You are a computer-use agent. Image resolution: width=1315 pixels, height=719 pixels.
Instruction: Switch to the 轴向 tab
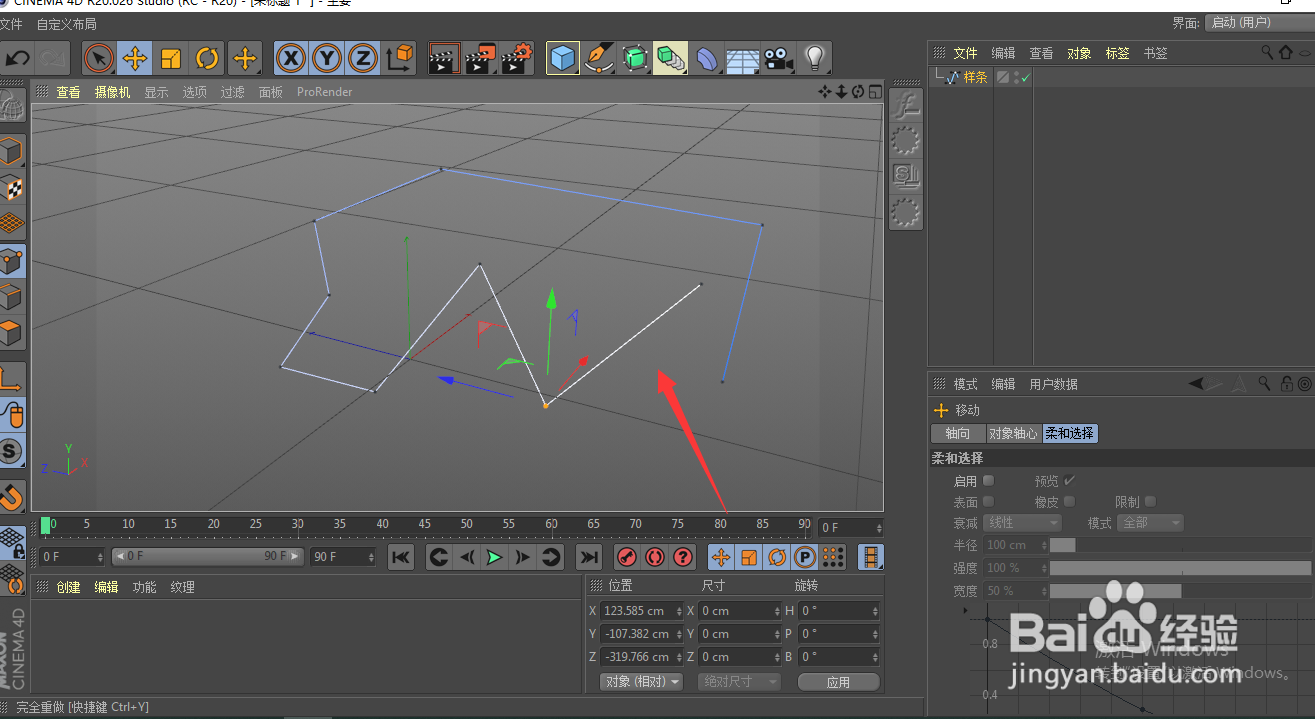pyautogui.click(x=958, y=434)
